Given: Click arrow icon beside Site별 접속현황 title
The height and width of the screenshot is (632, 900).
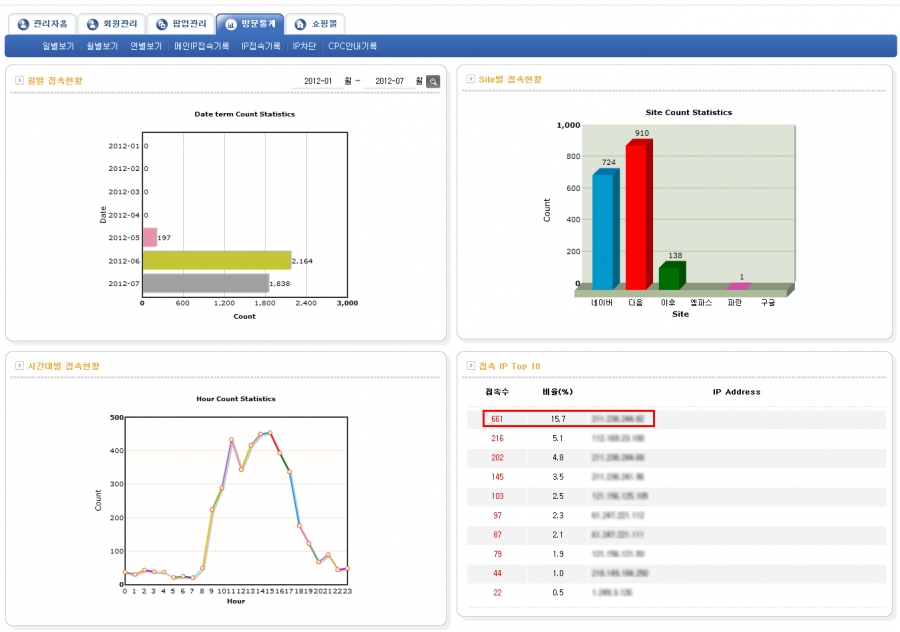Looking at the screenshot, I should (470, 79).
